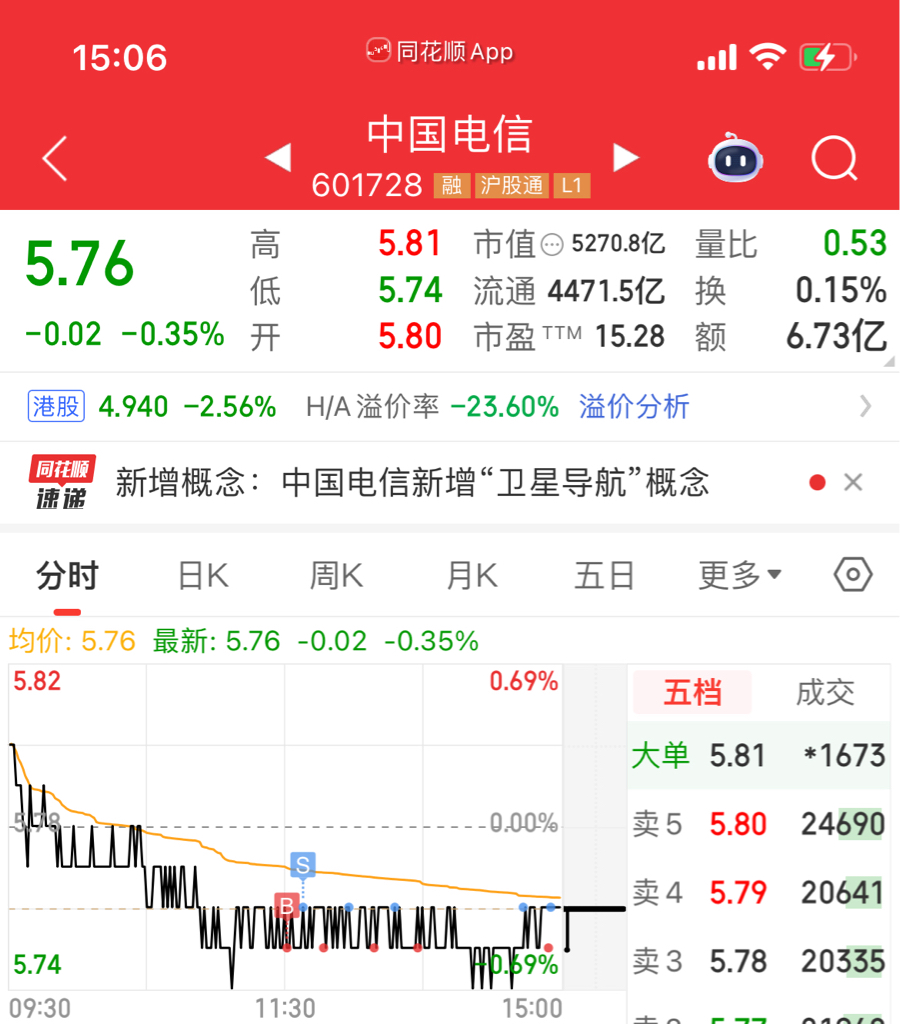Image resolution: width=900 pixels, height=1024 pixels.
Task: Tap the back arrow in the header
Action: (x=55, y=159)
